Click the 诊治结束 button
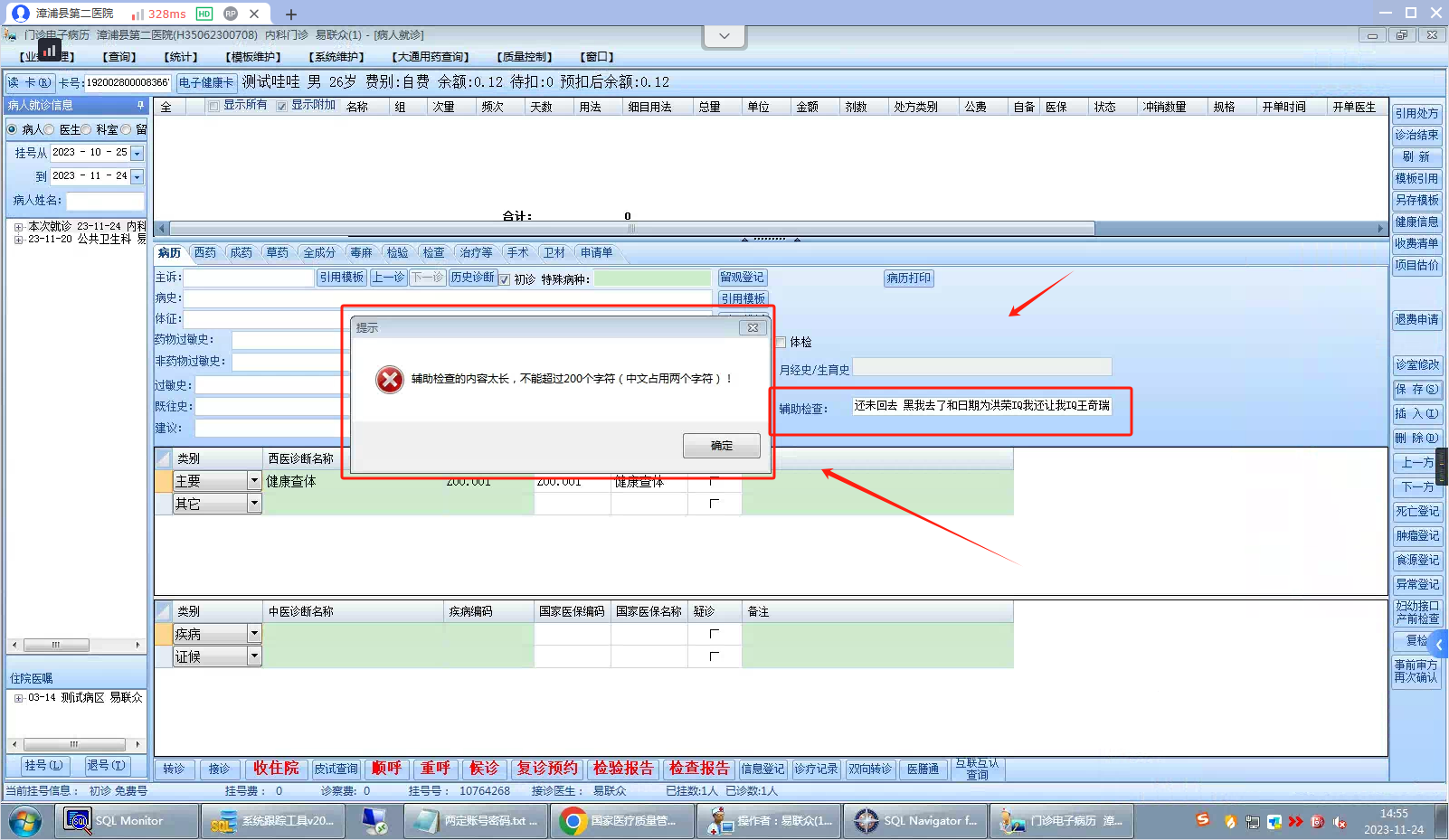This screenshot has width=1449, height=840. tap(1416, 136)
